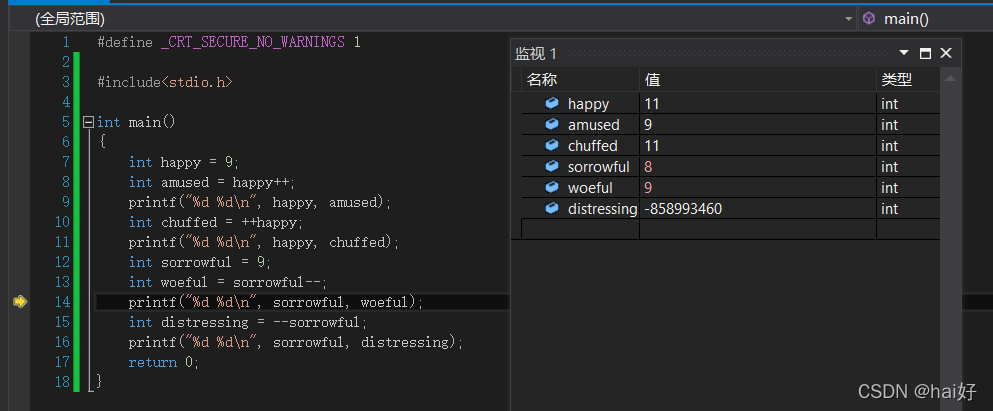Viewport: 993px width, 411px height.
Task: Click the yellow current-statement arrow
Action: click(x=19, y=301)
